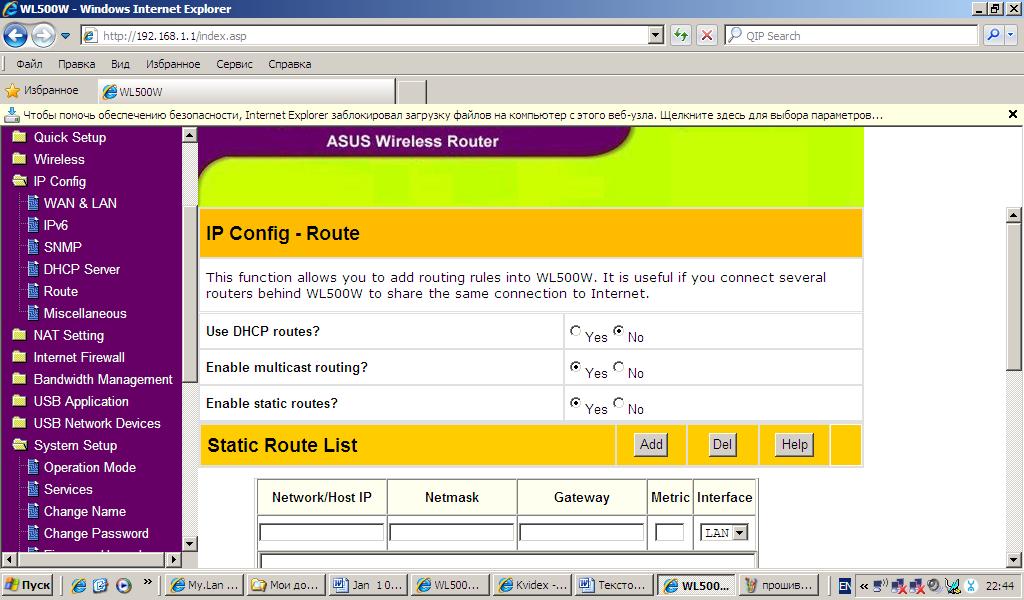Select Yes for Enable multicast routing
1024x600 pixels.
(575, 367)
